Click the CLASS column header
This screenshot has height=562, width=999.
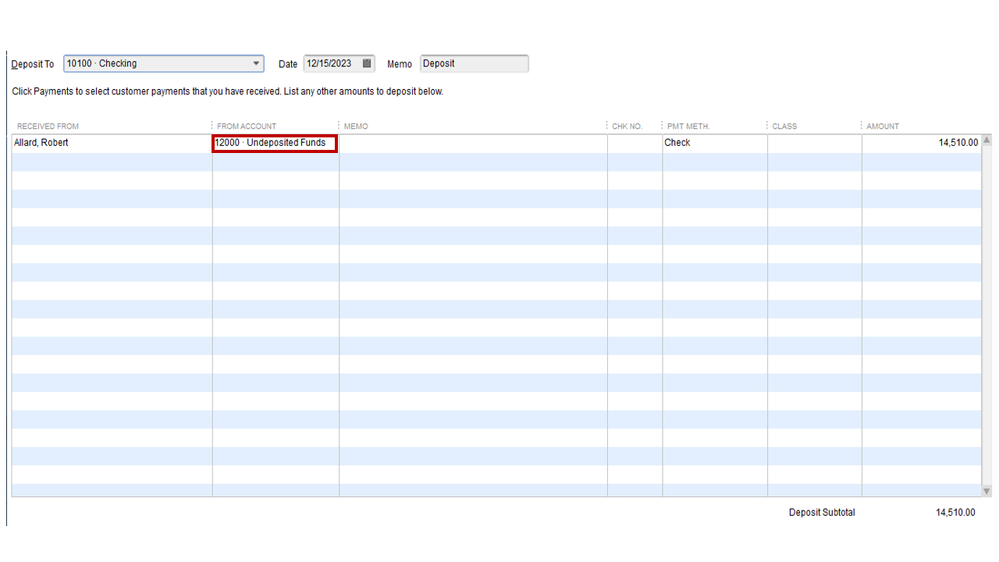point(784,126)
